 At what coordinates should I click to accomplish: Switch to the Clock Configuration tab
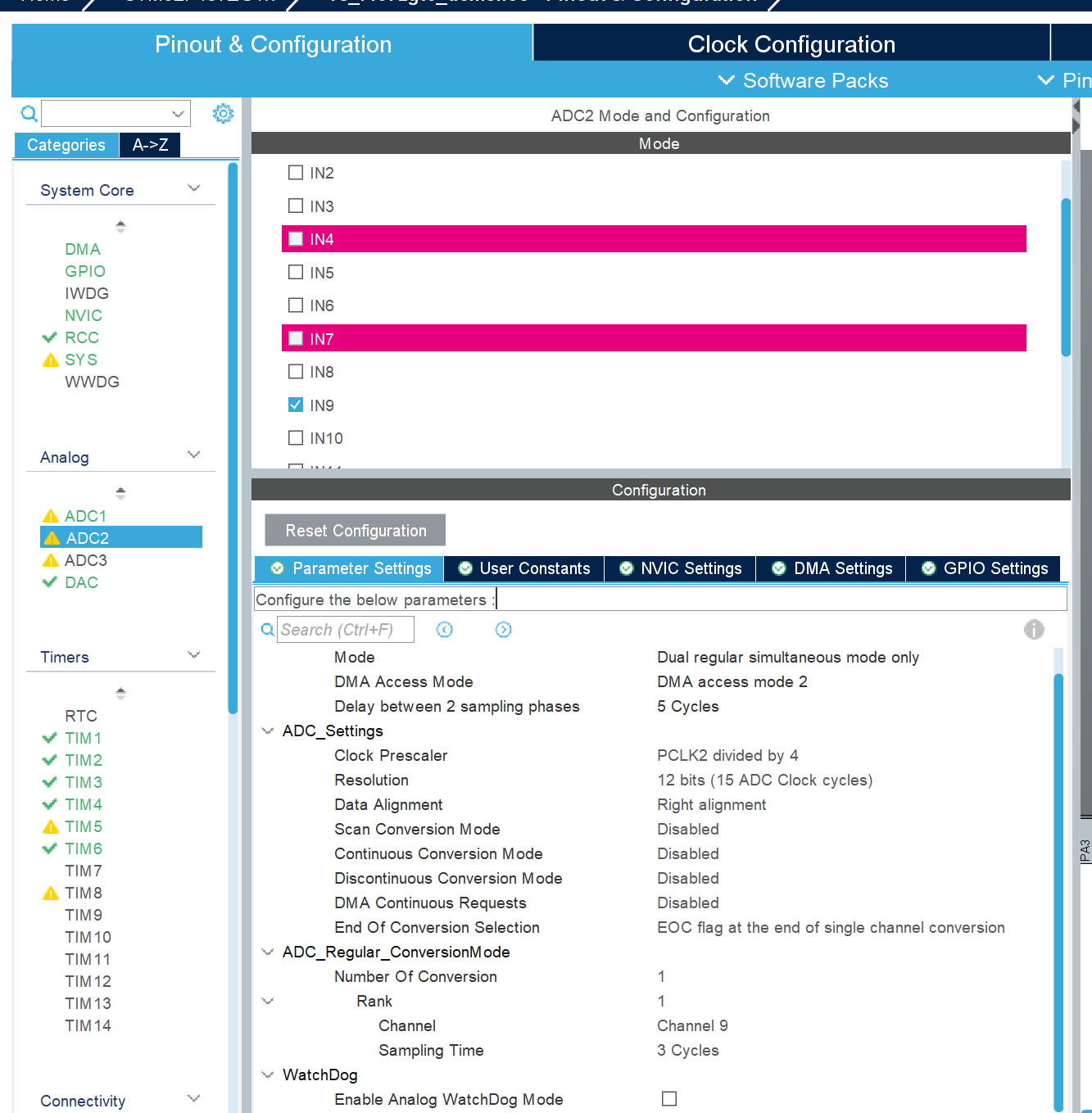791,44
